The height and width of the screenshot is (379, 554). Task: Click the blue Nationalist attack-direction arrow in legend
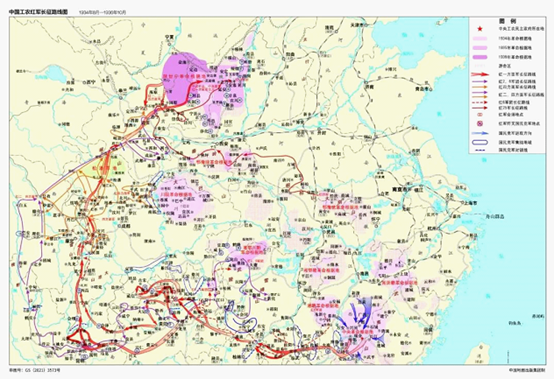coord(480,133)
